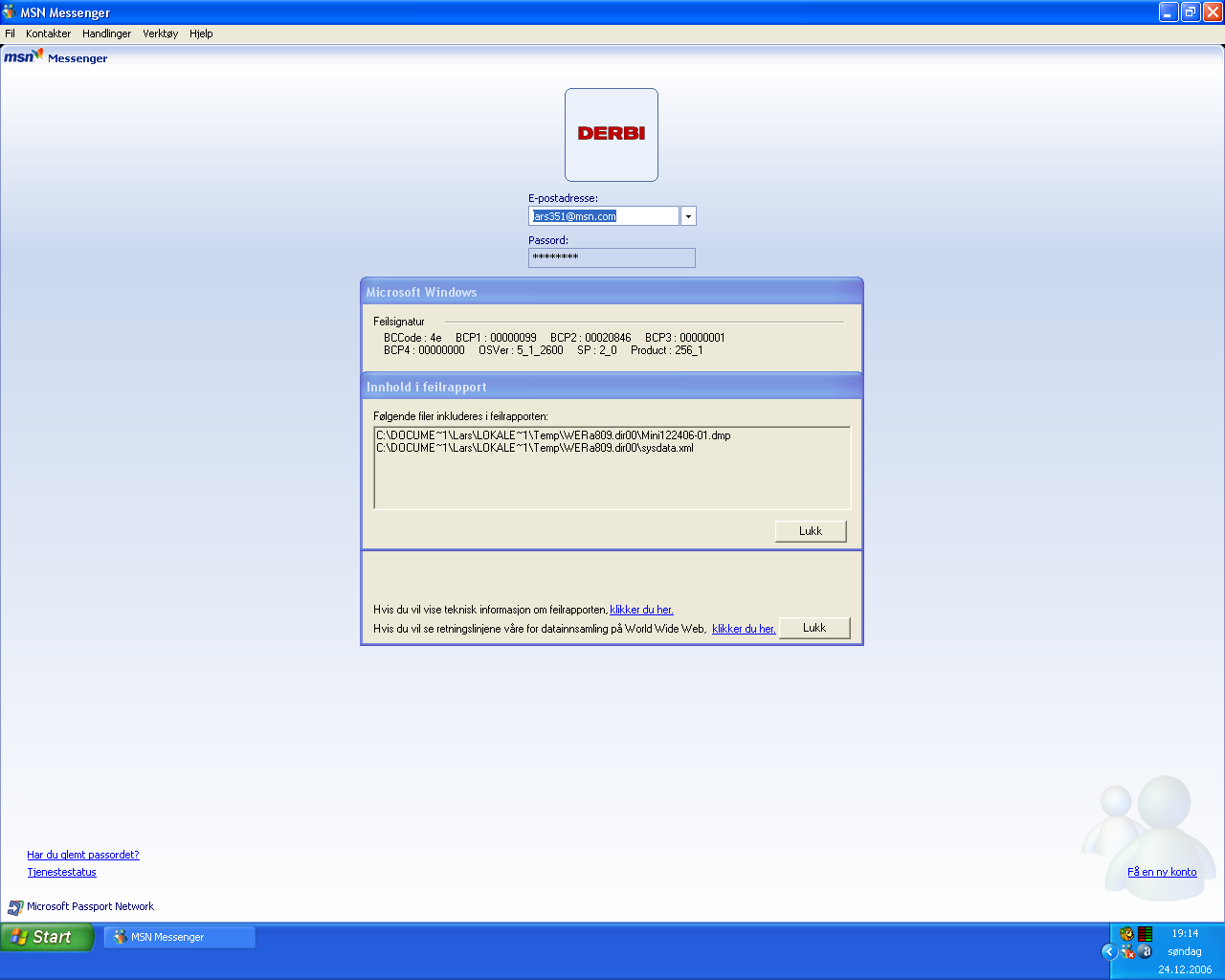
Task: Click Lukk in the Innhold i feilrapport panel
Action: pyautogui.click(x=811, y=531)
